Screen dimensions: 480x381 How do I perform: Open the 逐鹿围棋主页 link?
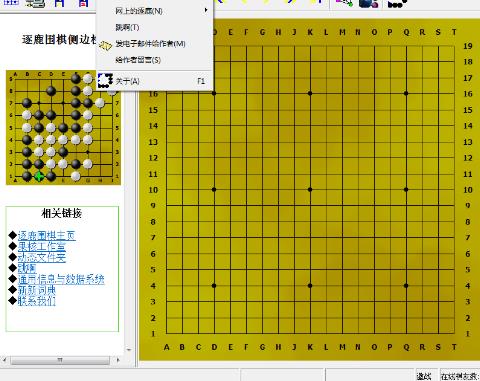click(x=47, y=235)
